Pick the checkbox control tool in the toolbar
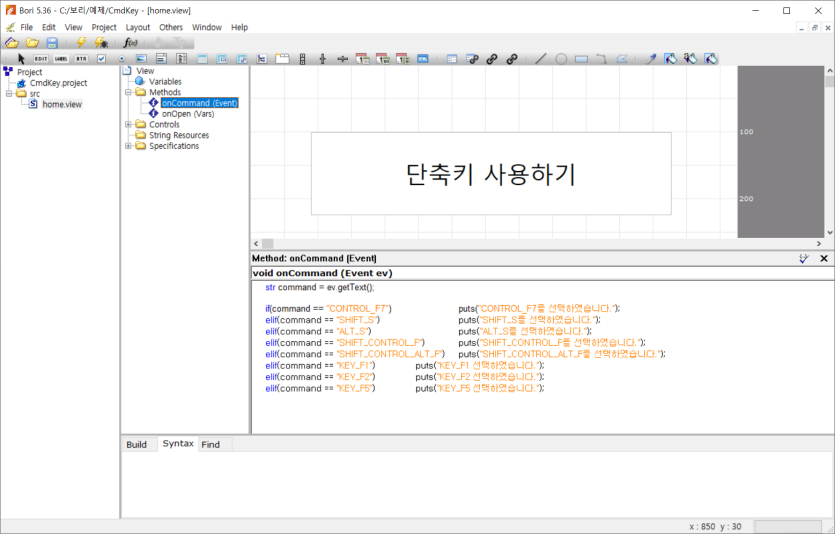The height and width of the screenshot is (534, 835). tap(101, 59)
